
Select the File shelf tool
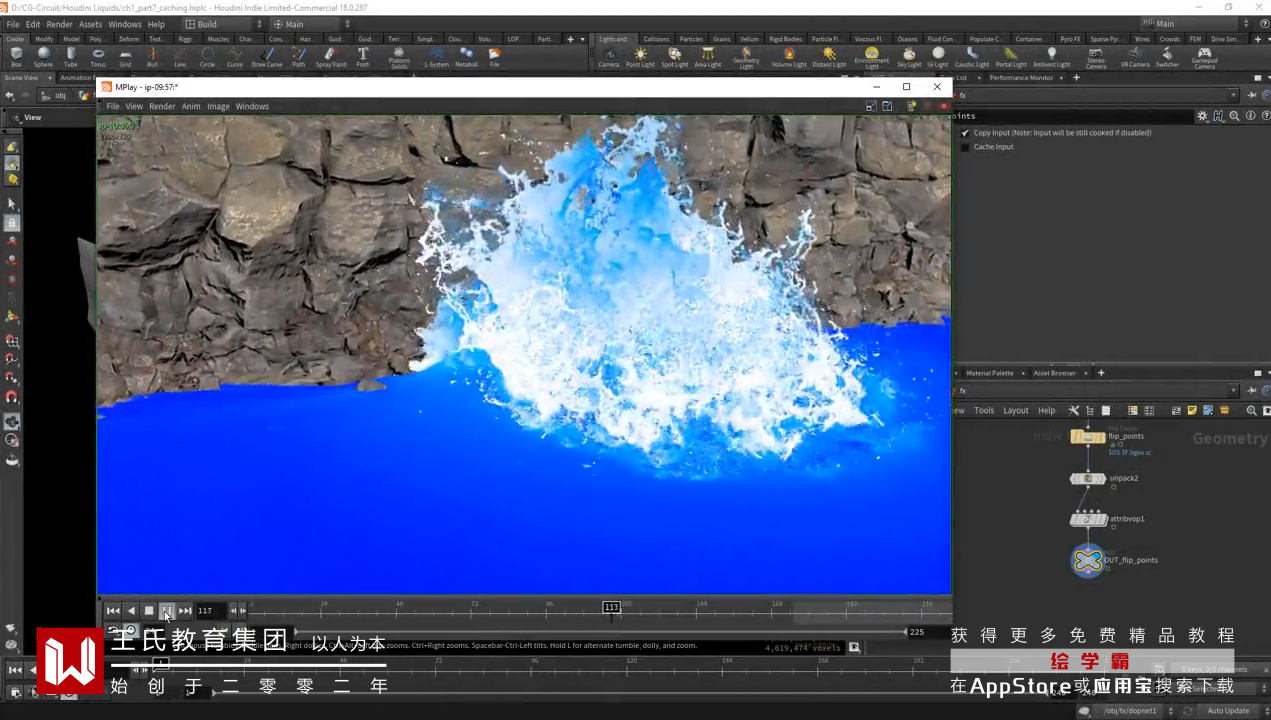pos(494,57)
